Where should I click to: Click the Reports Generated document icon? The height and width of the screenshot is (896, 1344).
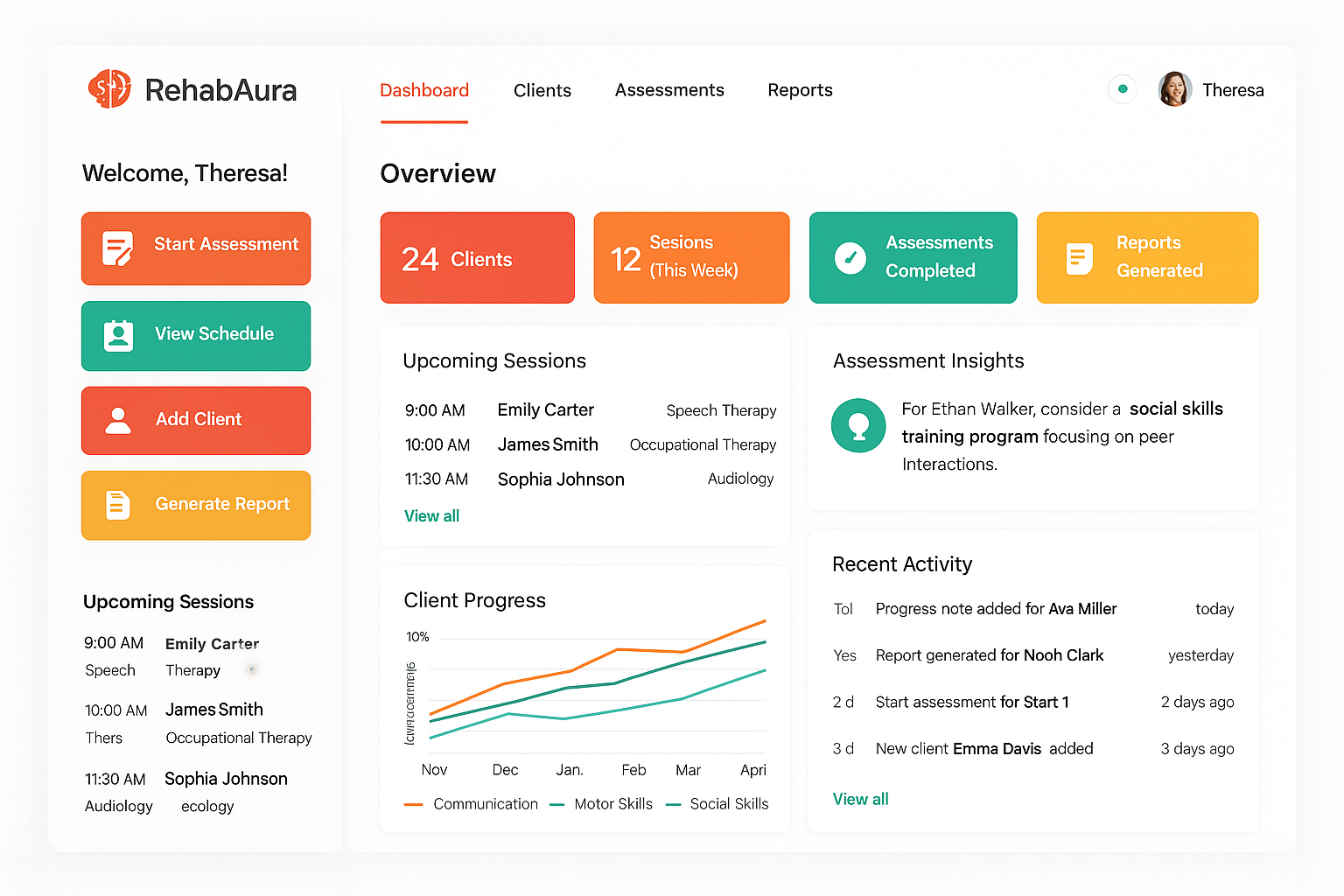pyautogui.click(x=1079, y=259)
